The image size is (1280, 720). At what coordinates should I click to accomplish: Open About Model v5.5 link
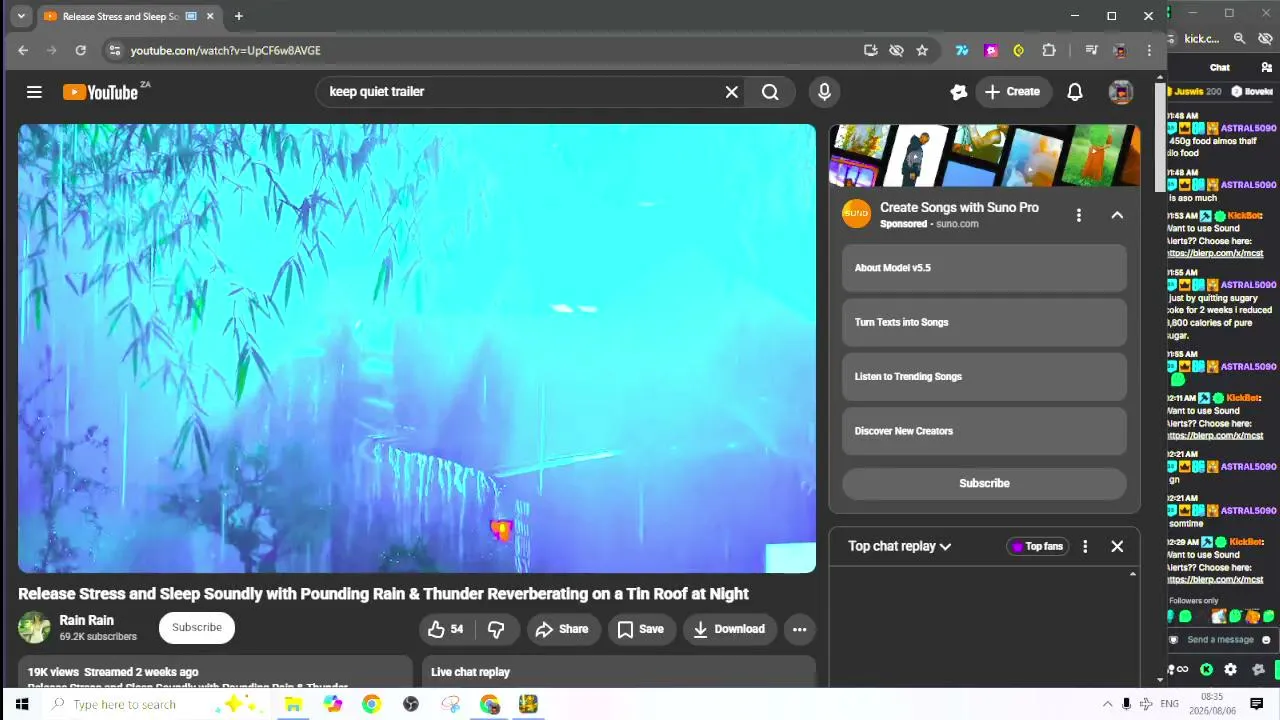984,268
